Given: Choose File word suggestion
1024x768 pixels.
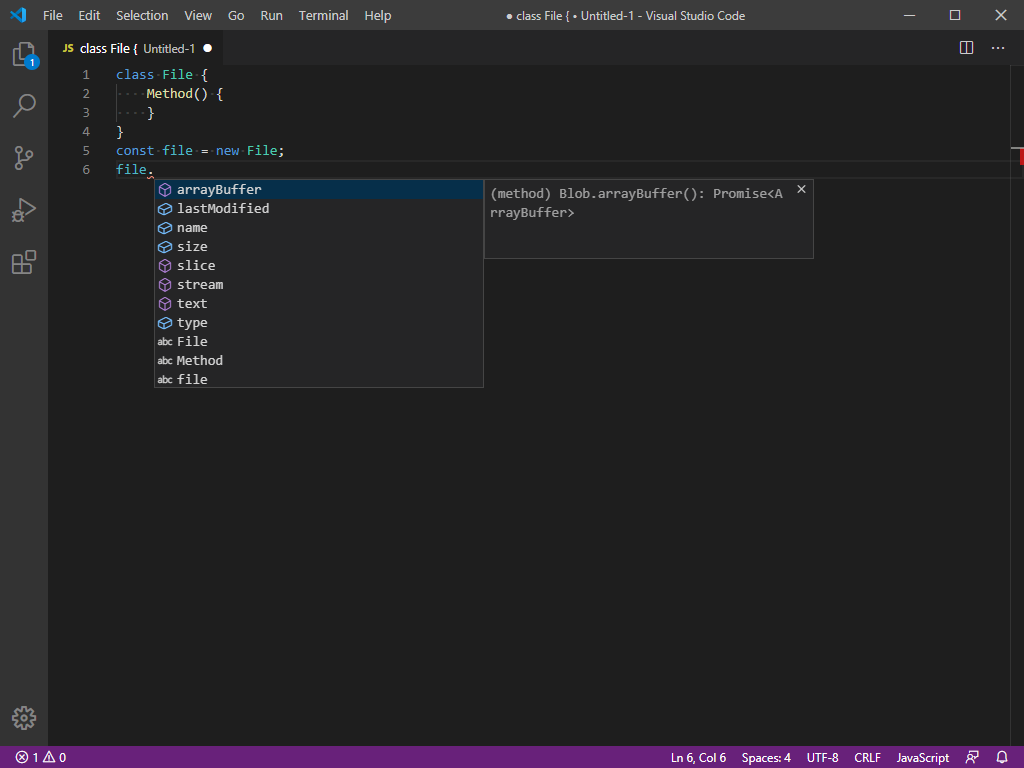Looking at the screenshot, I should [319, 342].
